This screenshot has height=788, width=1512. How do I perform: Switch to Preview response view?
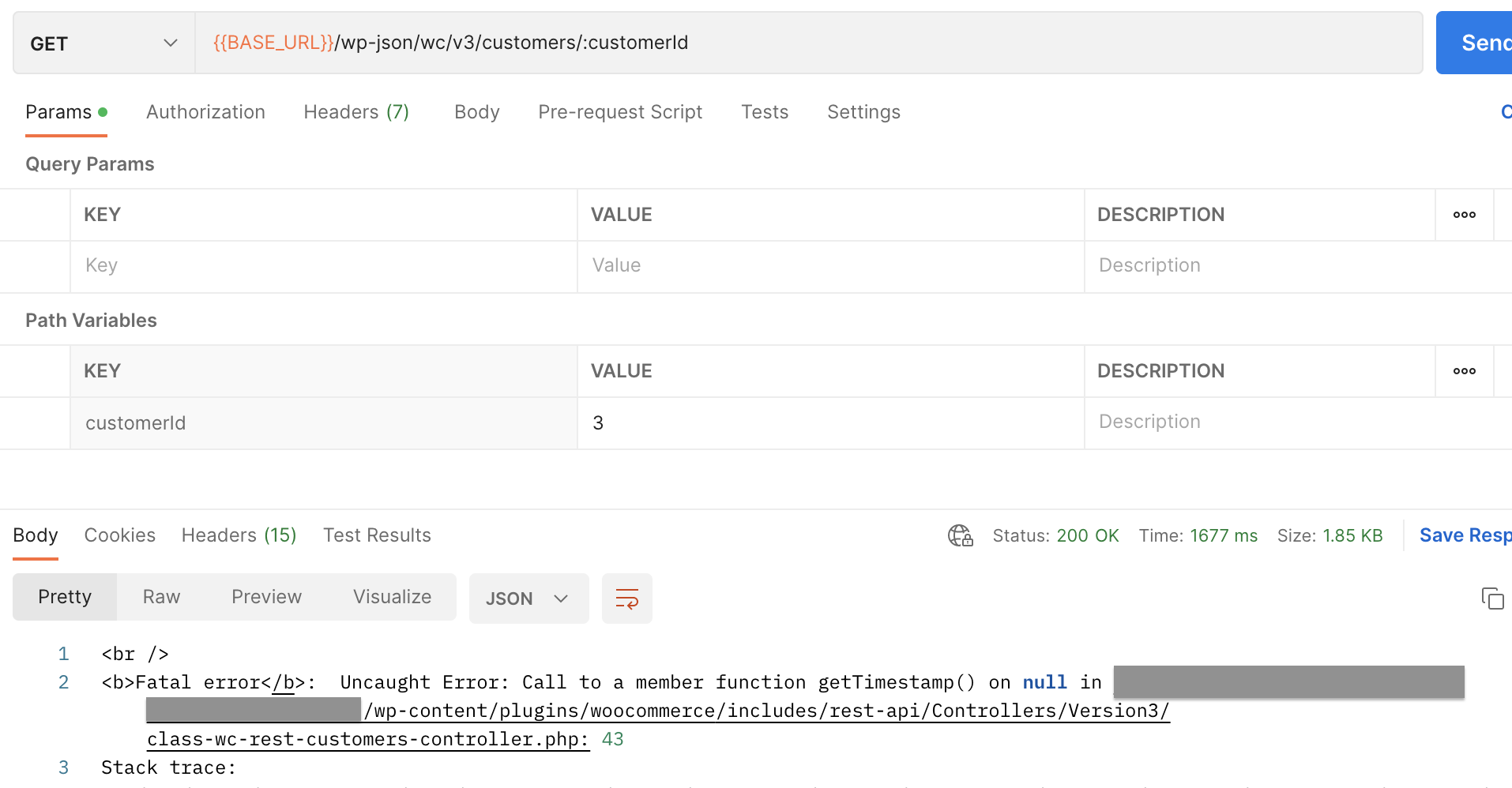pyautogui.click(x=266, y=597)
